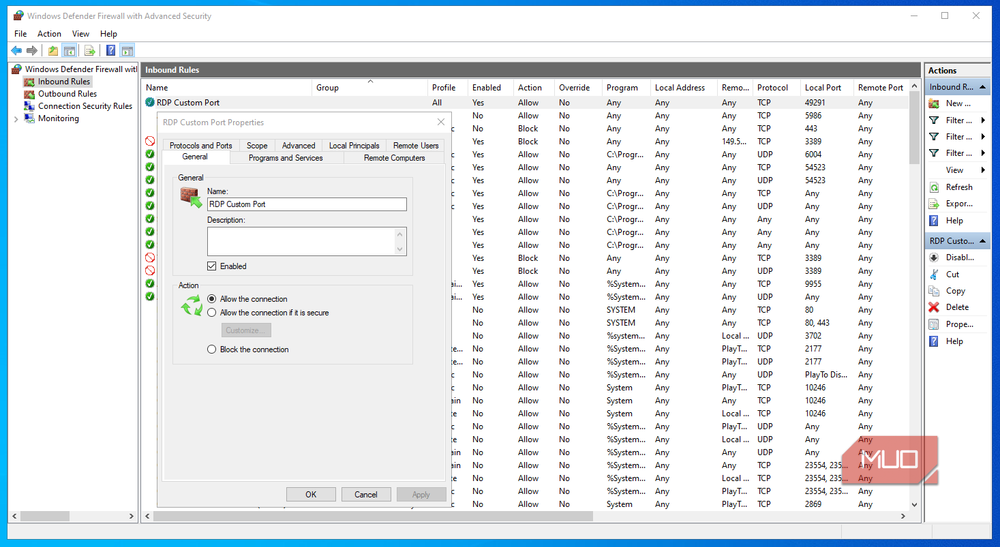Switch to Local Principals tab
The width and height of the screenshot is (1000, 547).
tap(354, 145)
